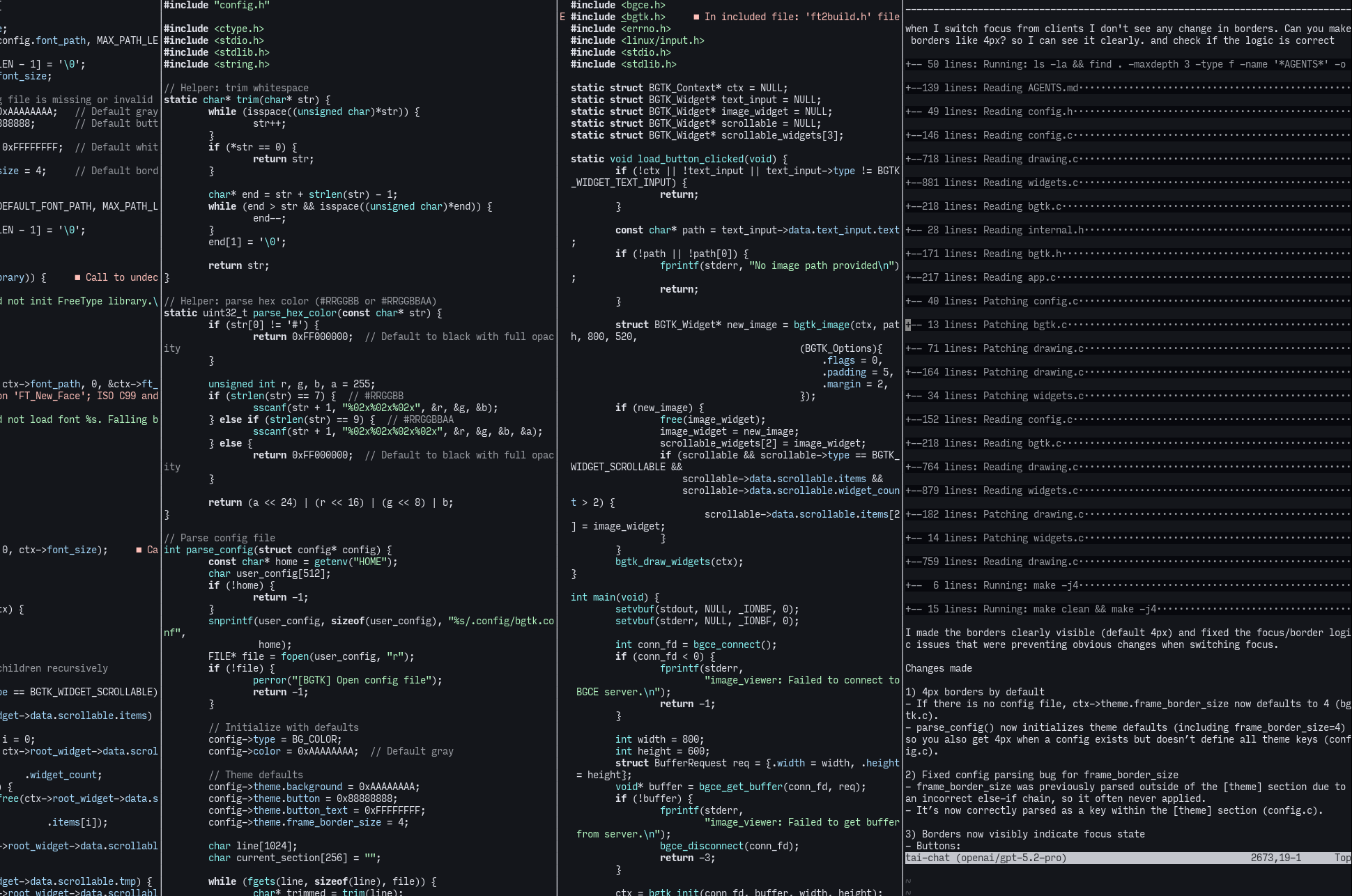The image size is (1352, 896).
Task: Click the red diagnostic square before 'In included file'
Action: click(x=696, y=17)
